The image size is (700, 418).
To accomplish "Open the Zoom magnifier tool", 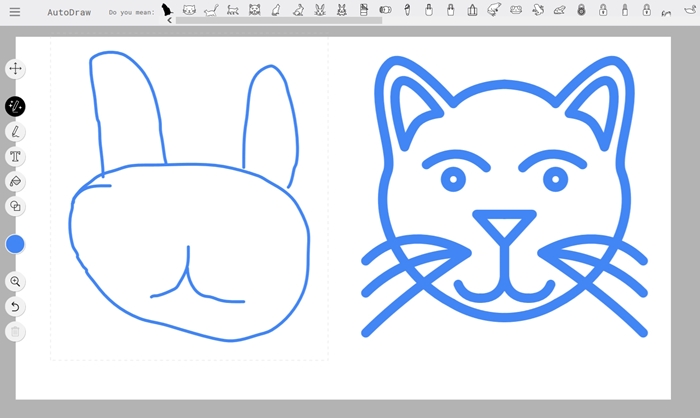I will point(15,282).
